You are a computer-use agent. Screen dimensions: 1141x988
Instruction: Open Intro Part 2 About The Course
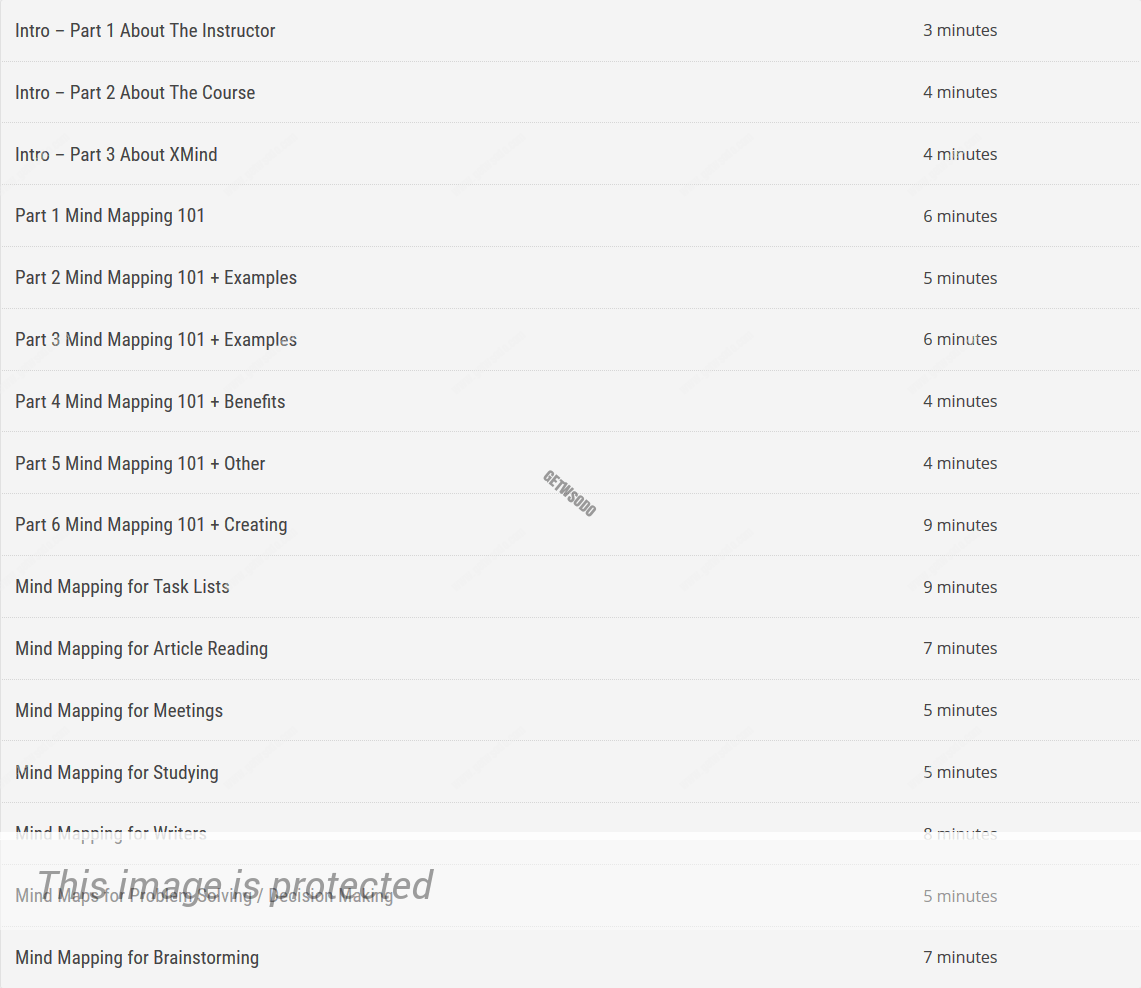135,93
